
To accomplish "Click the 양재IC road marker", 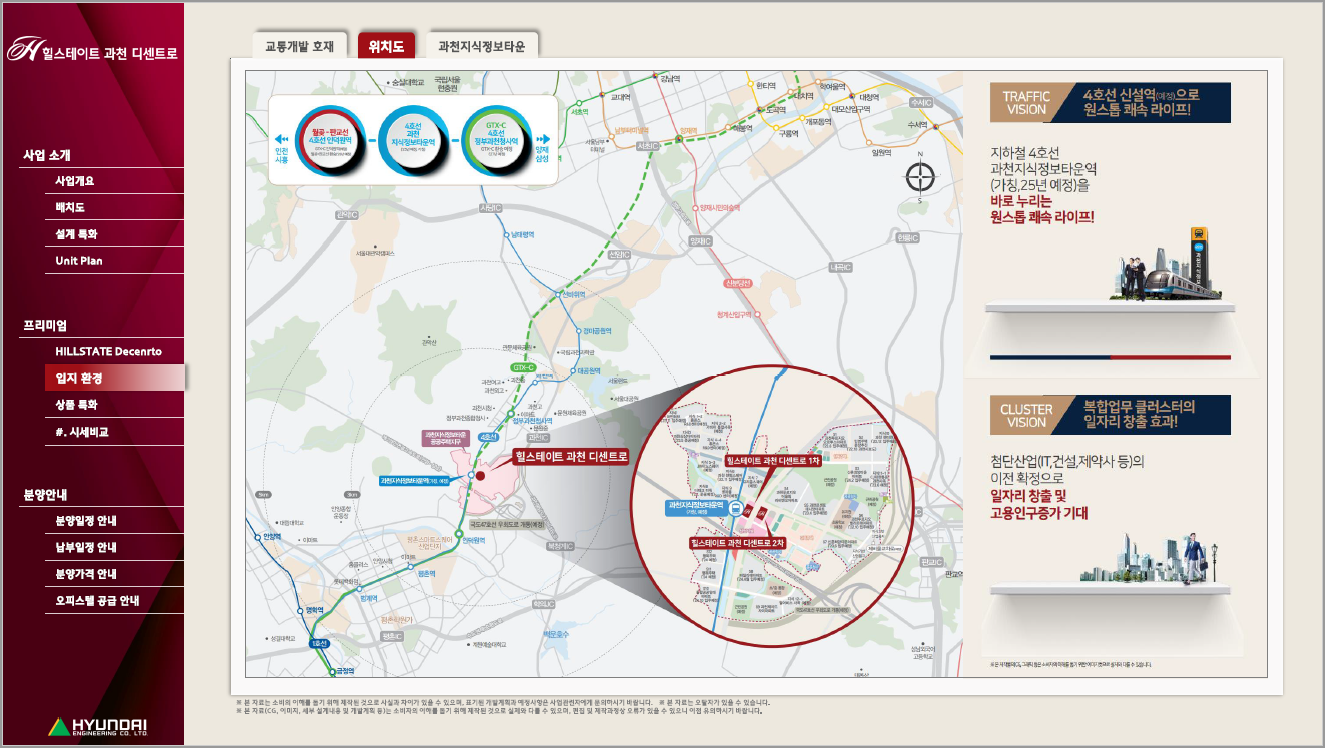I will coord(700,241).
